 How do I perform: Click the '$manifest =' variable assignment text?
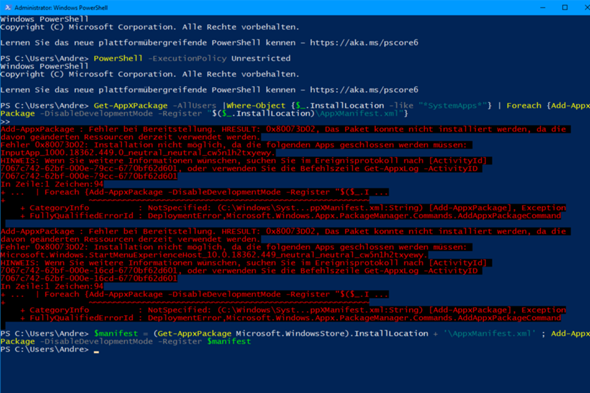[121, 334]
